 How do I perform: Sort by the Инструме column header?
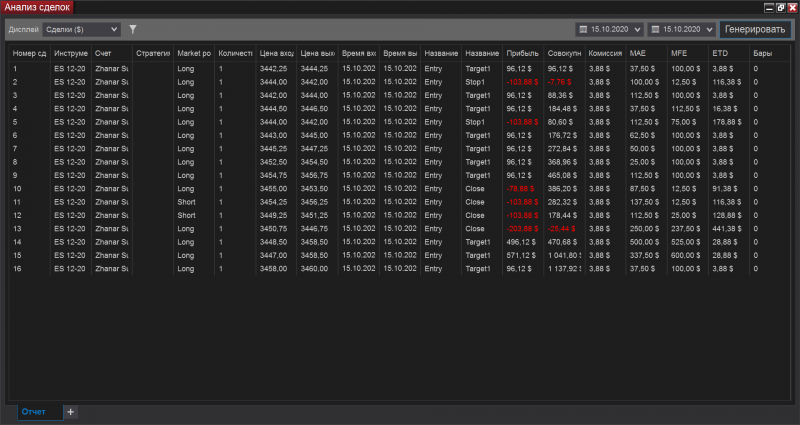pyautogui.click(x=71, y=54)
